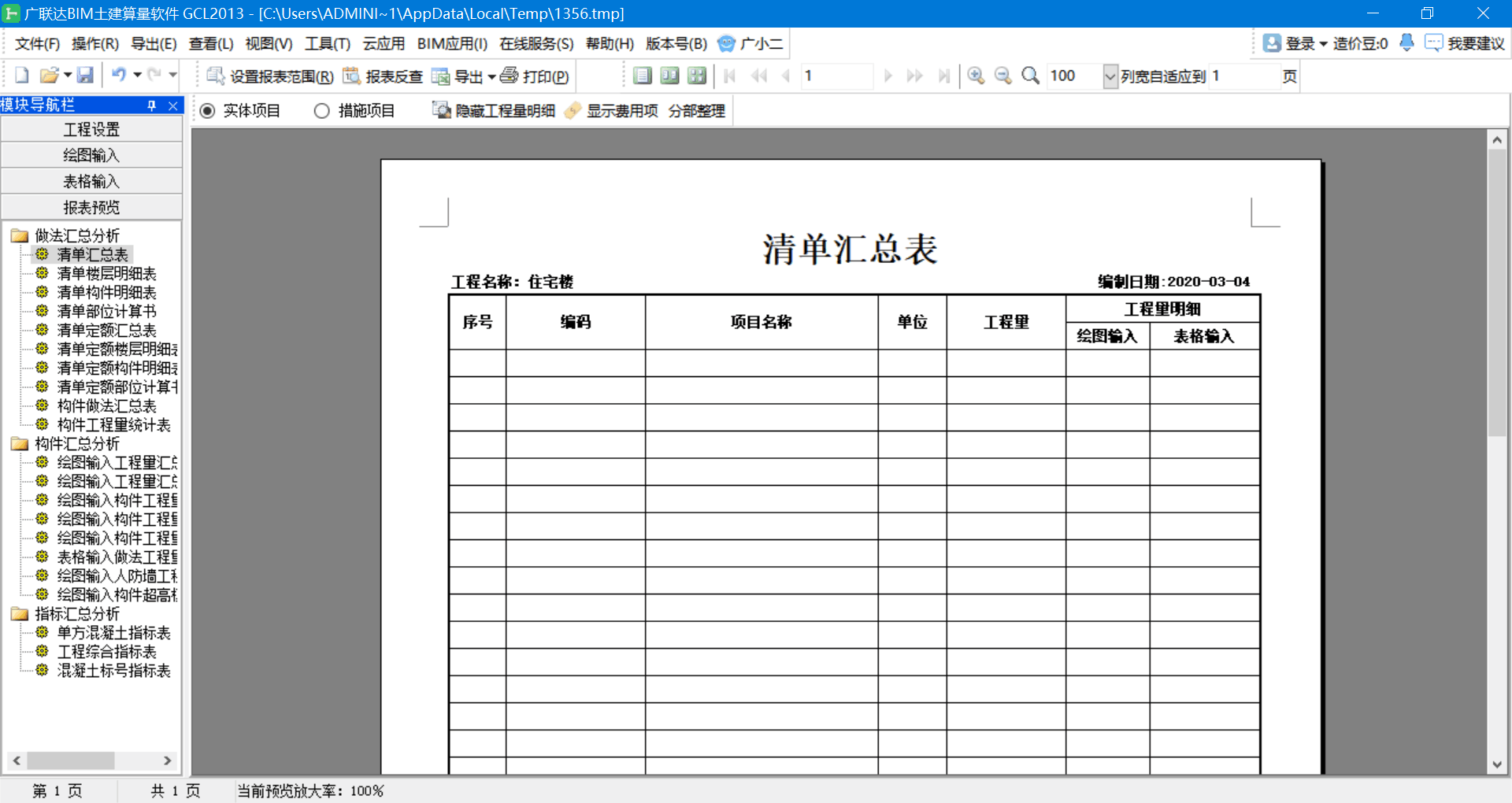Open the 导出(E) menu
Viewport: 1512px width, 803px height.
(x=154, y=43)
